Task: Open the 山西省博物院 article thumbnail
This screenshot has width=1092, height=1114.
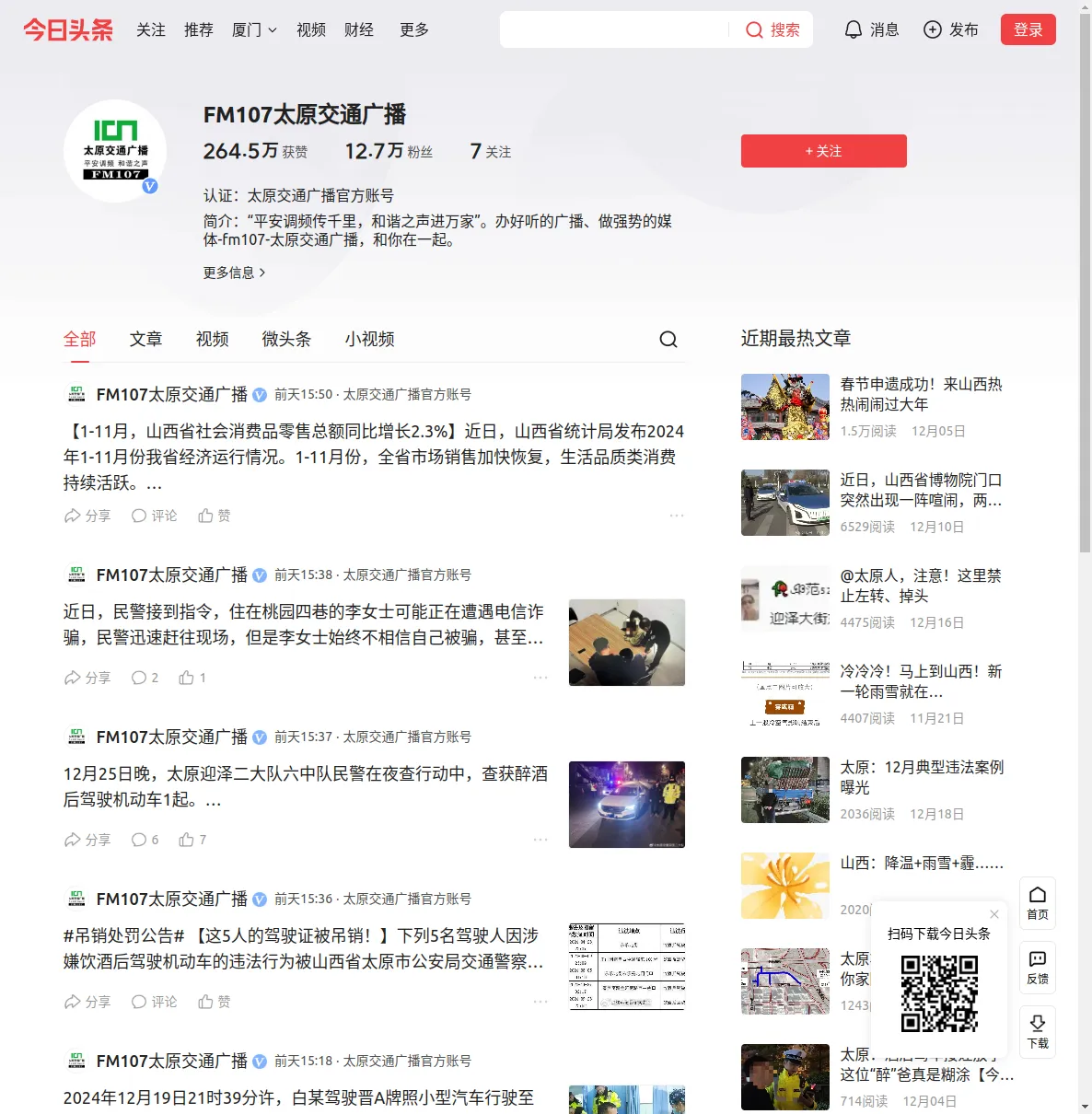Action: tap(785, 503)
